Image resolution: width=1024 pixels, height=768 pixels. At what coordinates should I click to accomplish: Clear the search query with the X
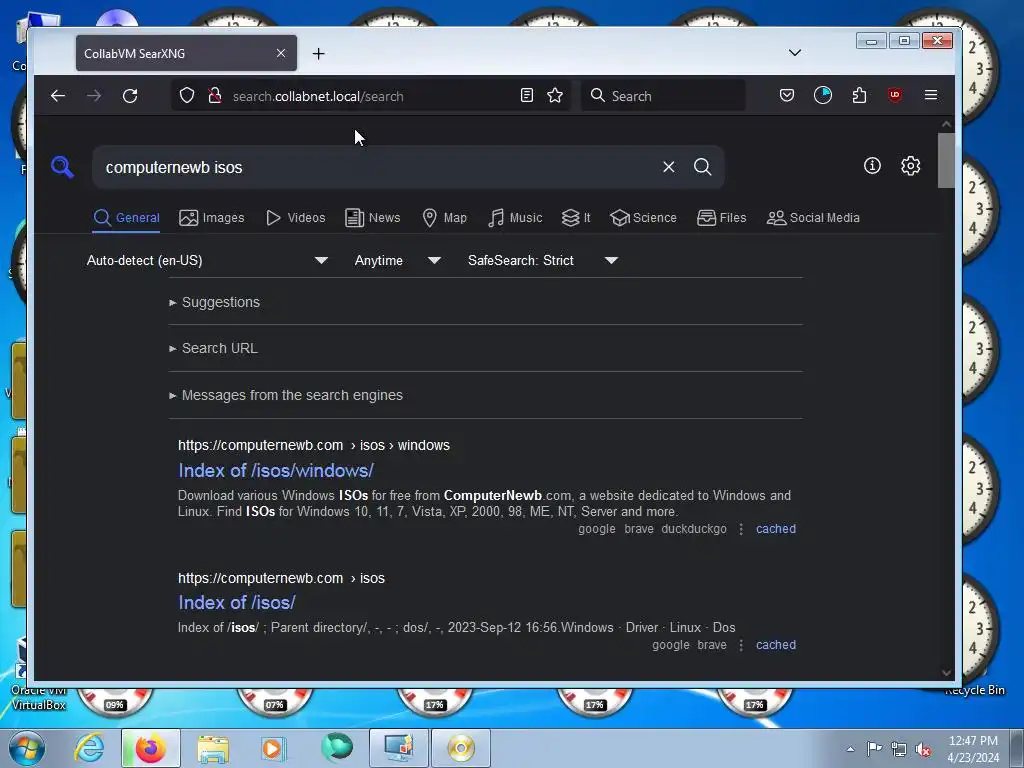(x=669, y=167)
